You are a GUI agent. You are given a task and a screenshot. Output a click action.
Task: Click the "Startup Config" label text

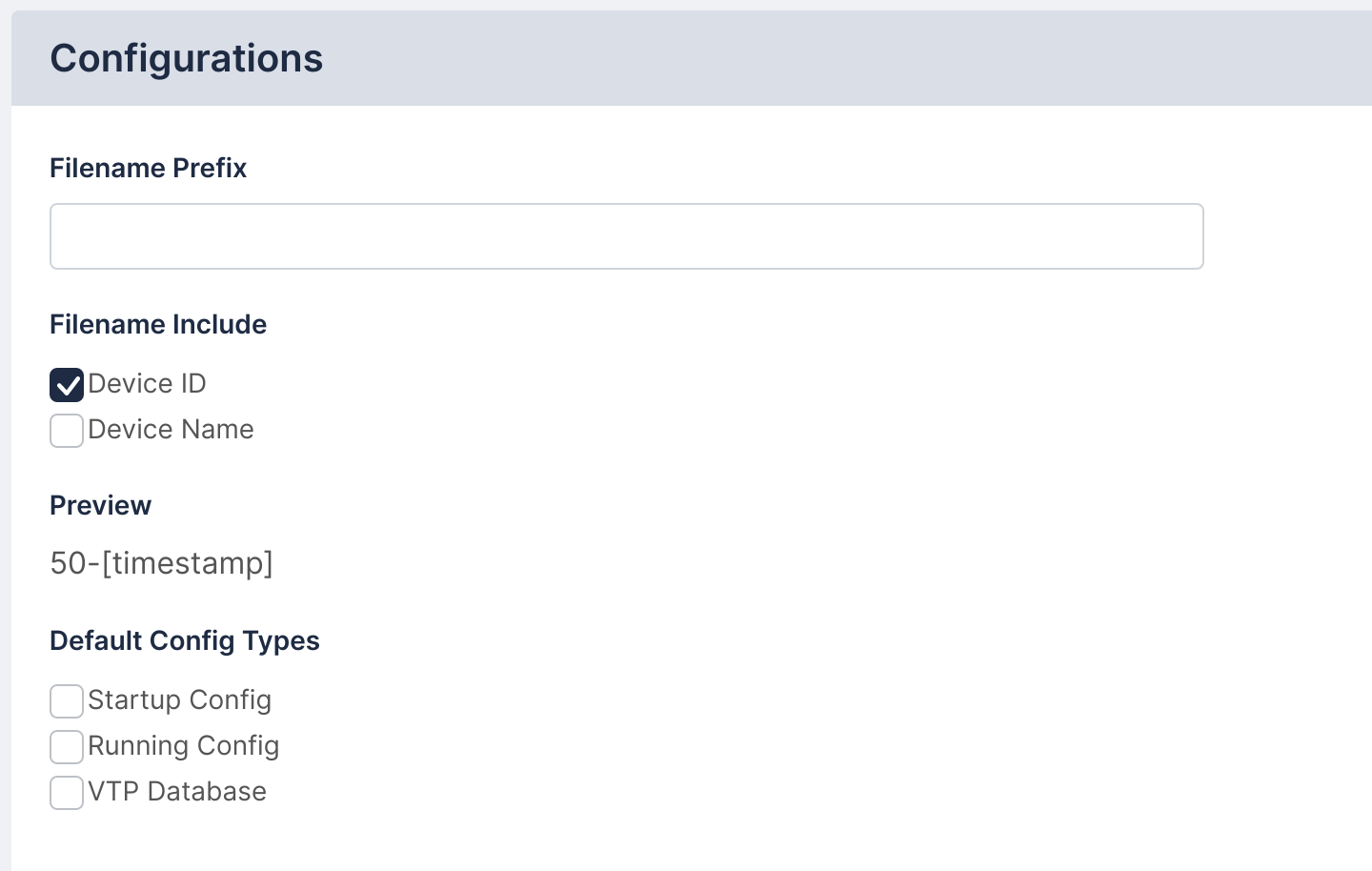[179, 700]
